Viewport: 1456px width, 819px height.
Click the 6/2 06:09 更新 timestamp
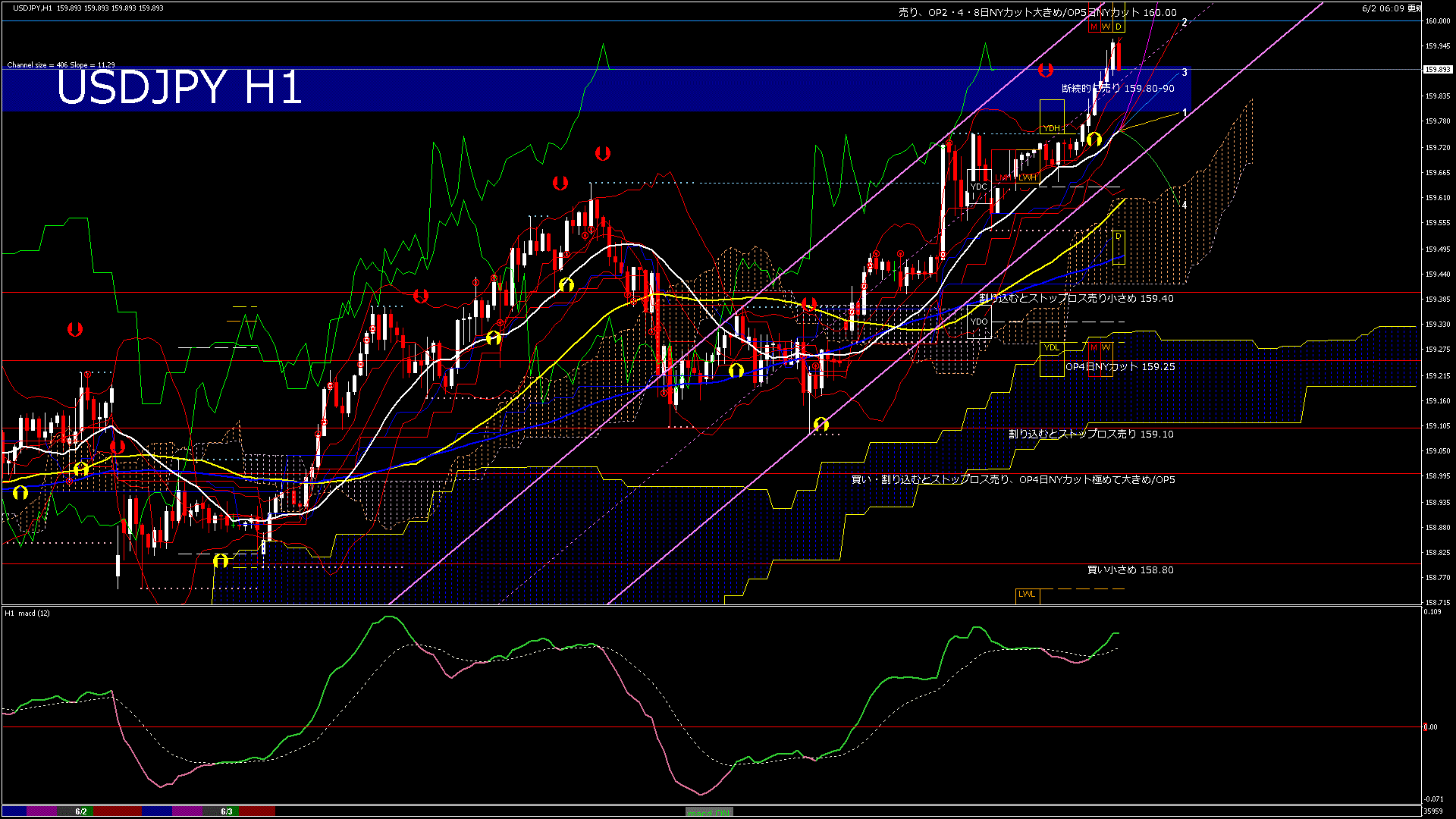pyautogui.click(x=1392, y=8)
